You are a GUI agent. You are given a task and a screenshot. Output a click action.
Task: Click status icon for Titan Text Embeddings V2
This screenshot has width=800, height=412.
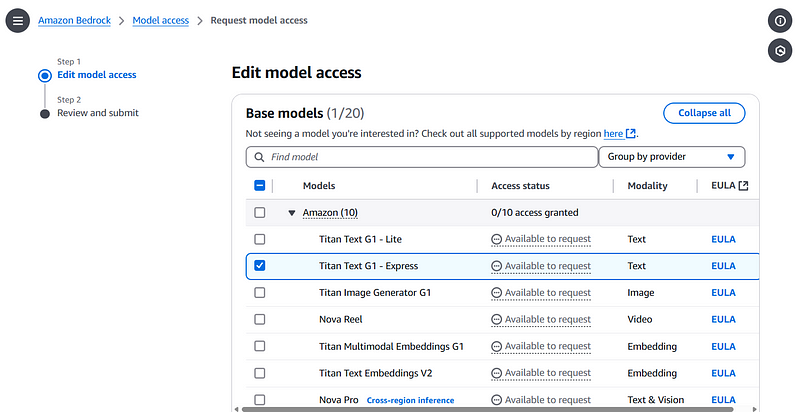click(x=496, y=373)
